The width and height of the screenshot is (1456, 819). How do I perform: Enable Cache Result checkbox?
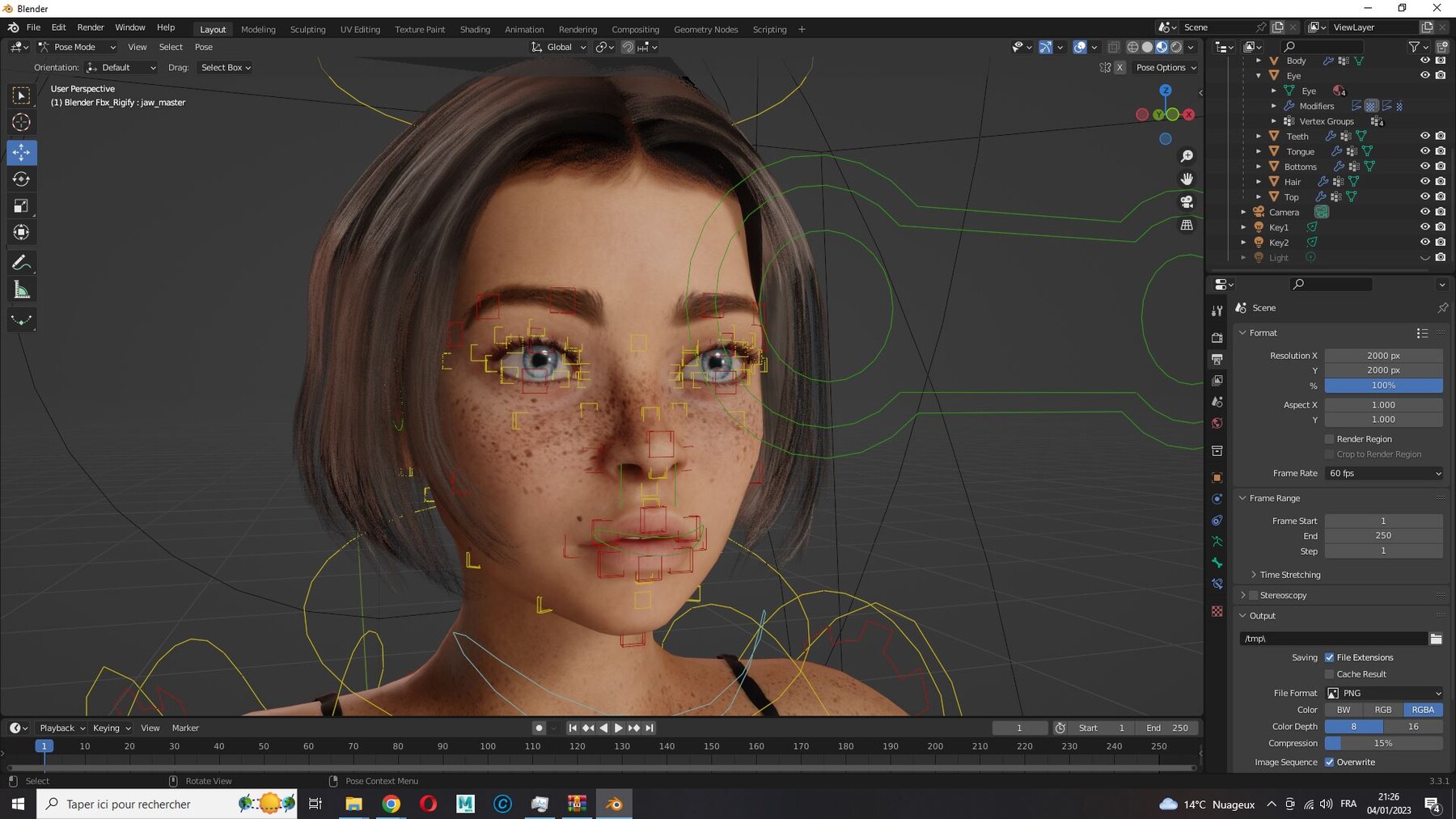coord(1329,674)
